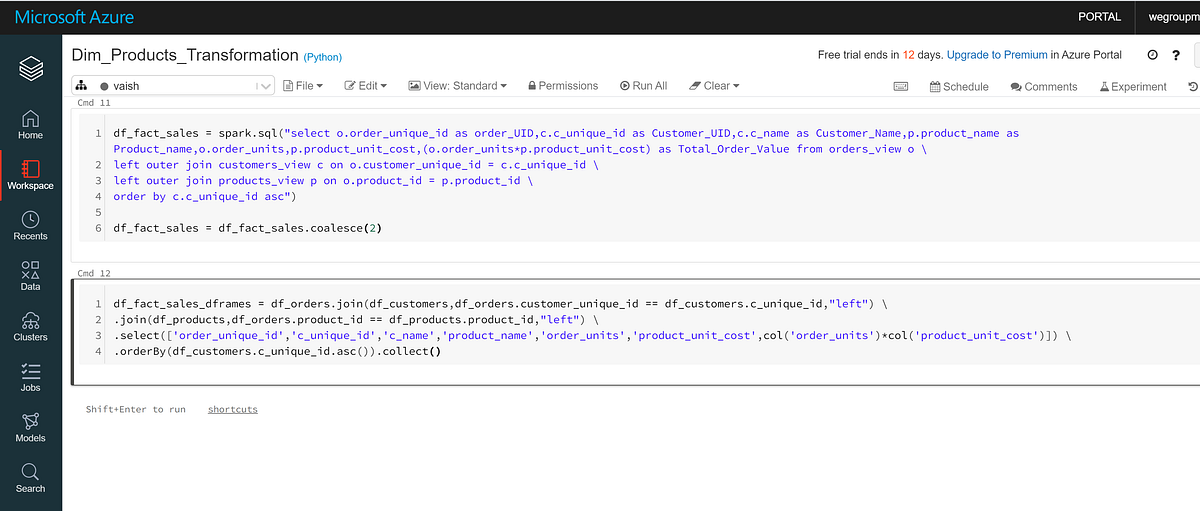
Task: Open the File menu
Action: click(x=303, y=86)
